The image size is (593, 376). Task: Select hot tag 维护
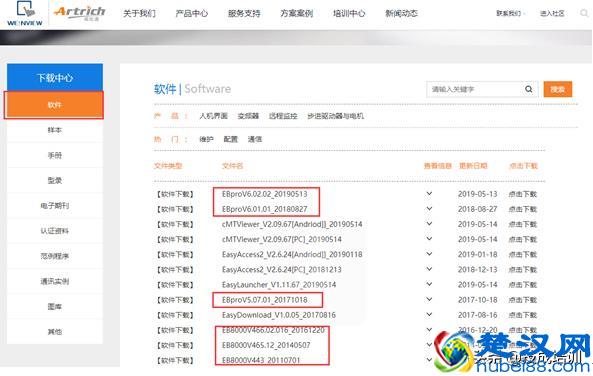click(206, 139)
